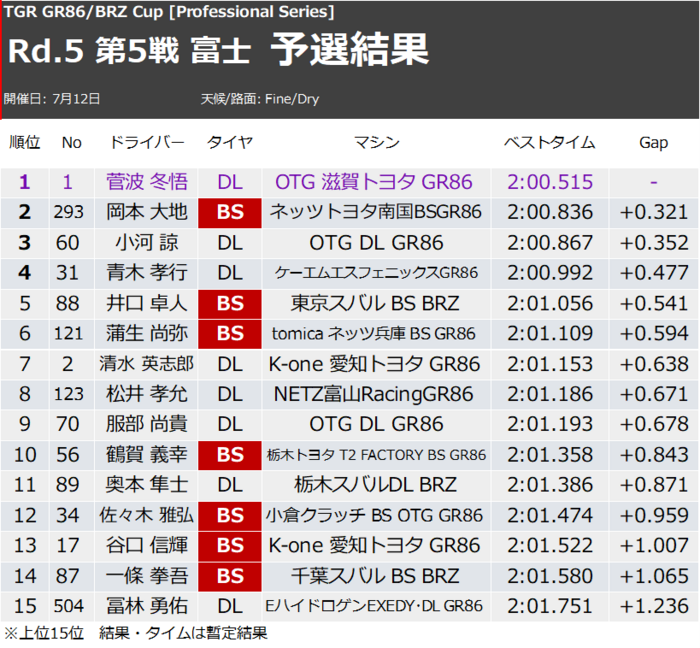Click the weather info Fine/Dry

tap(292, 99)
